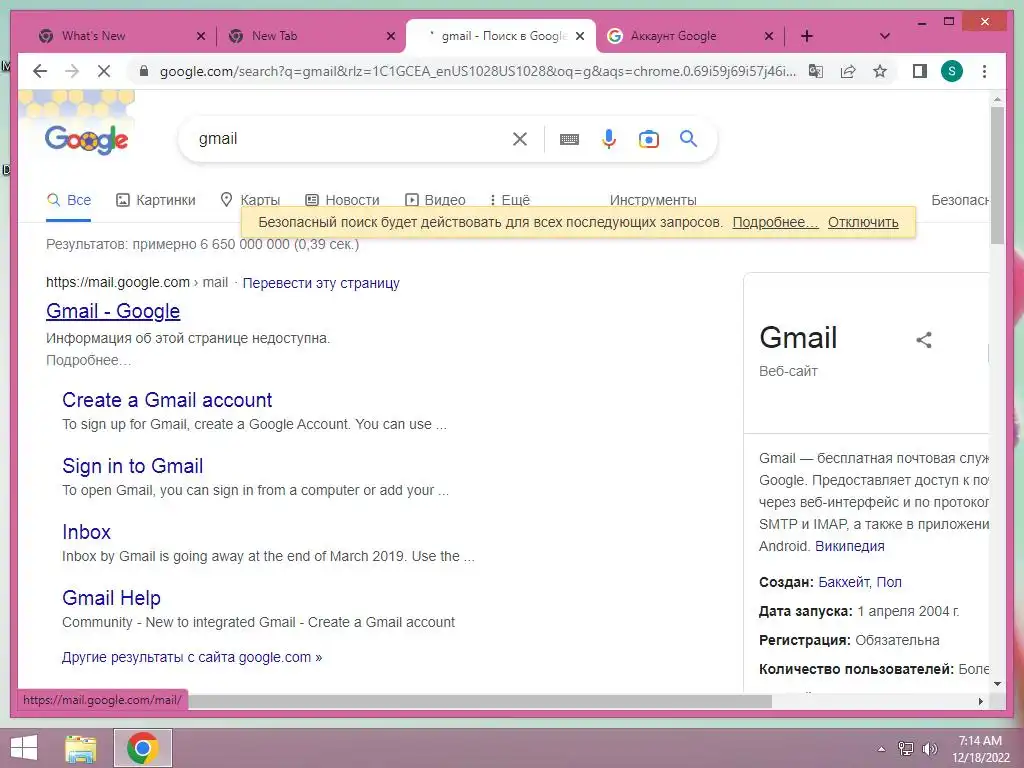Screen dimensions: 1024x768
Task: Close the New Tab tab
Action: tap(391, 36)
